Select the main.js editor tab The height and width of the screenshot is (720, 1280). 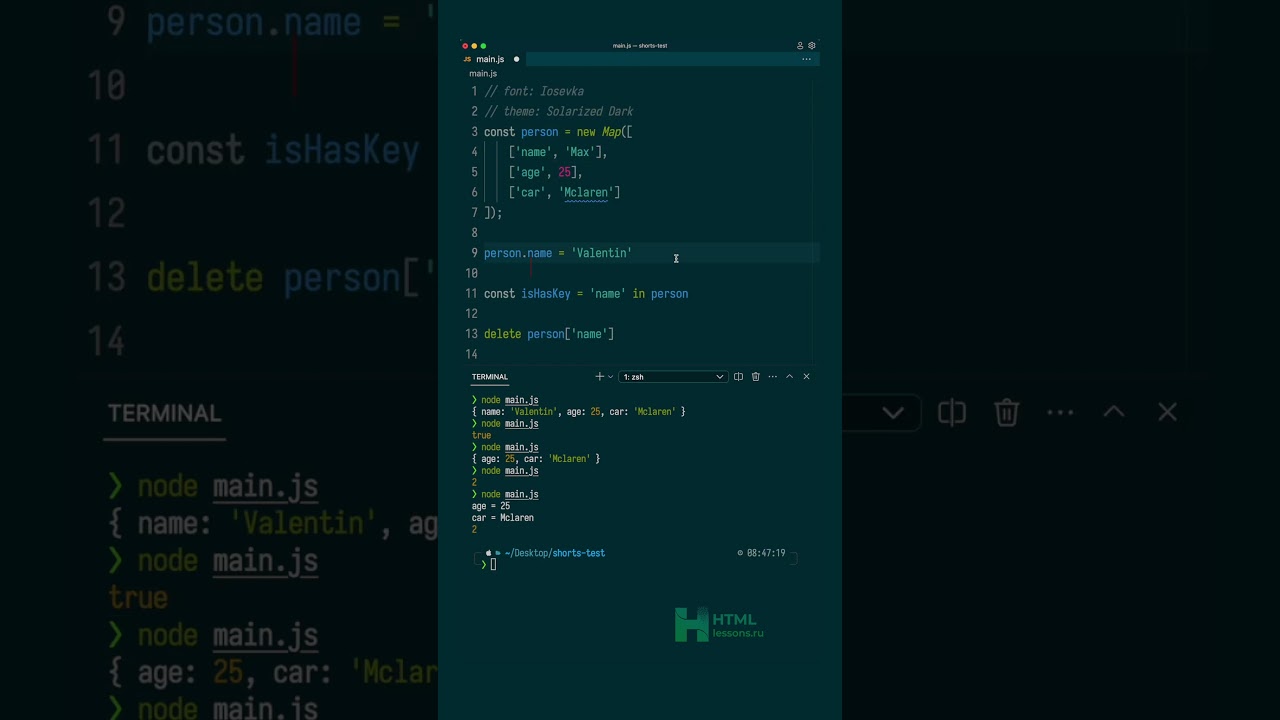tap(490, 59)
